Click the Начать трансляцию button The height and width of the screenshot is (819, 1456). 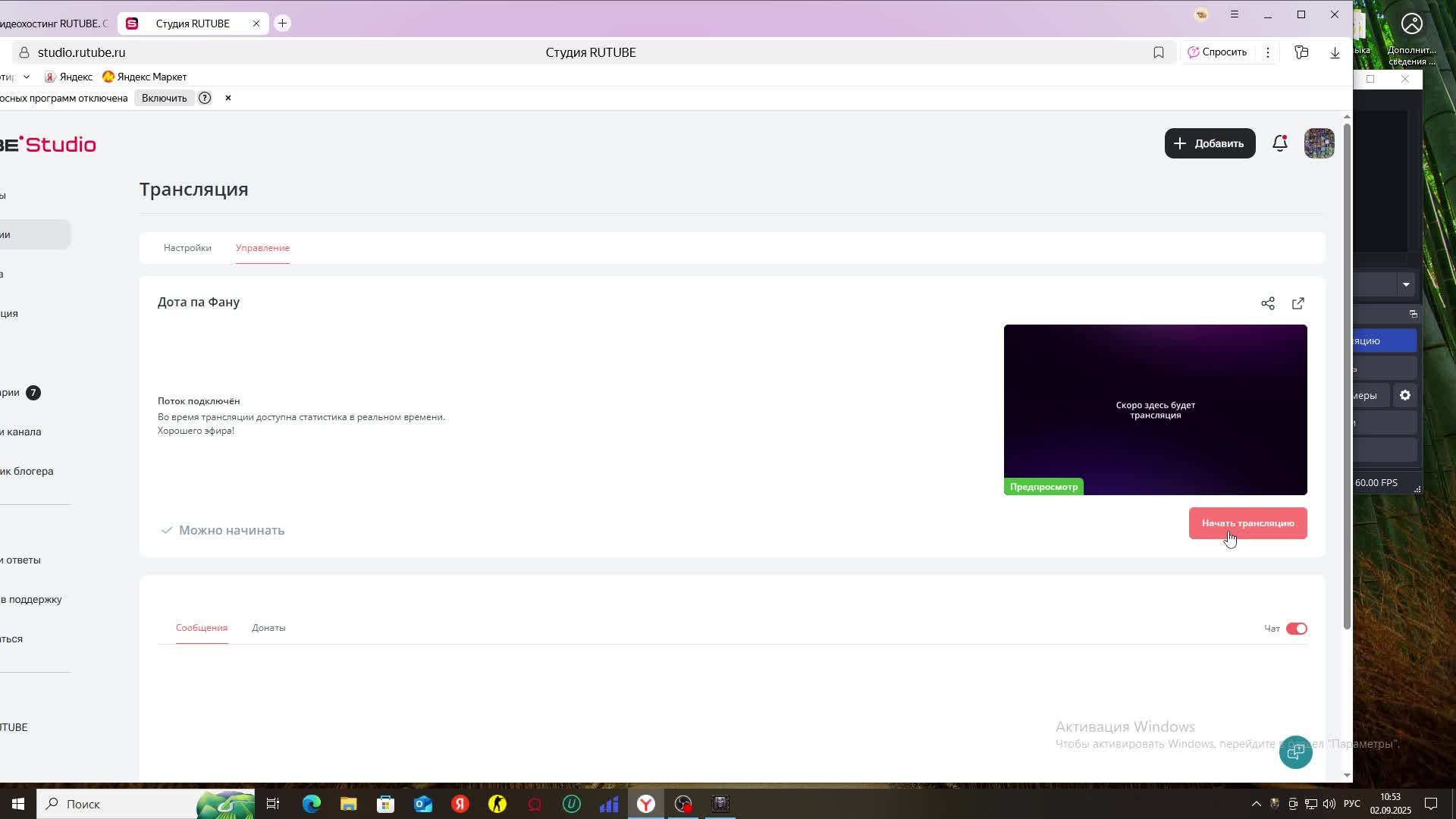click(1248, 523)
